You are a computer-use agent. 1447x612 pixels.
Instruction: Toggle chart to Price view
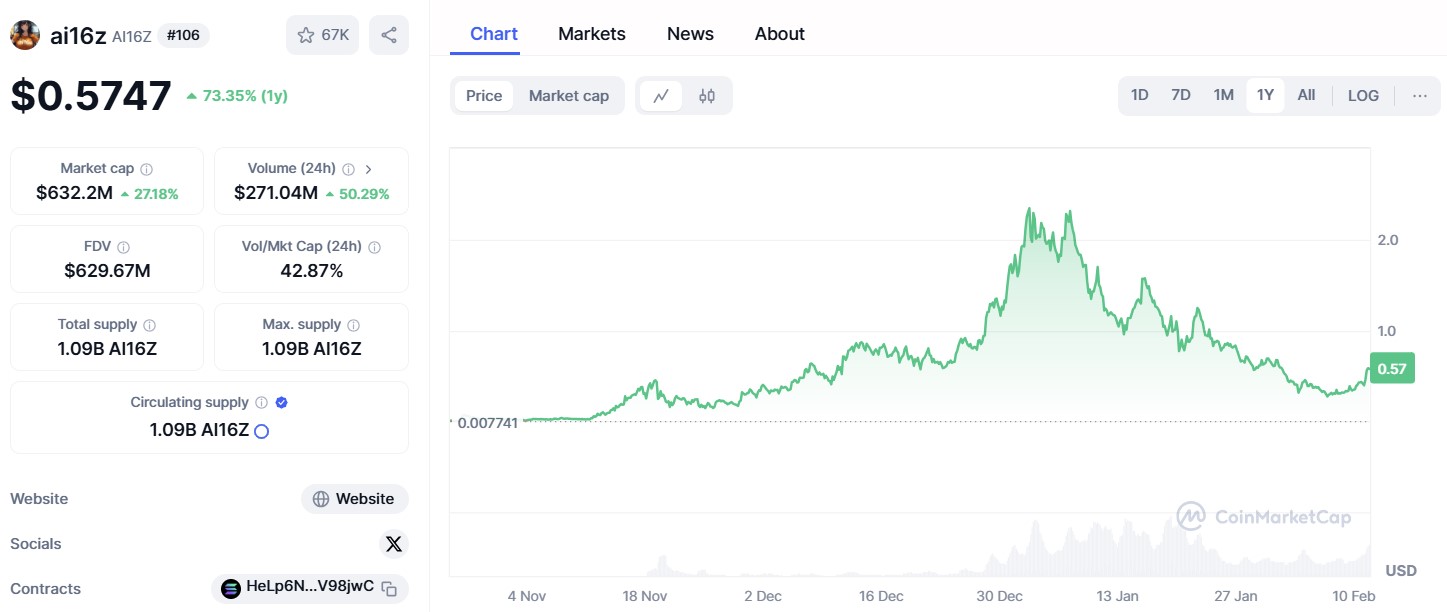(484, 96)
